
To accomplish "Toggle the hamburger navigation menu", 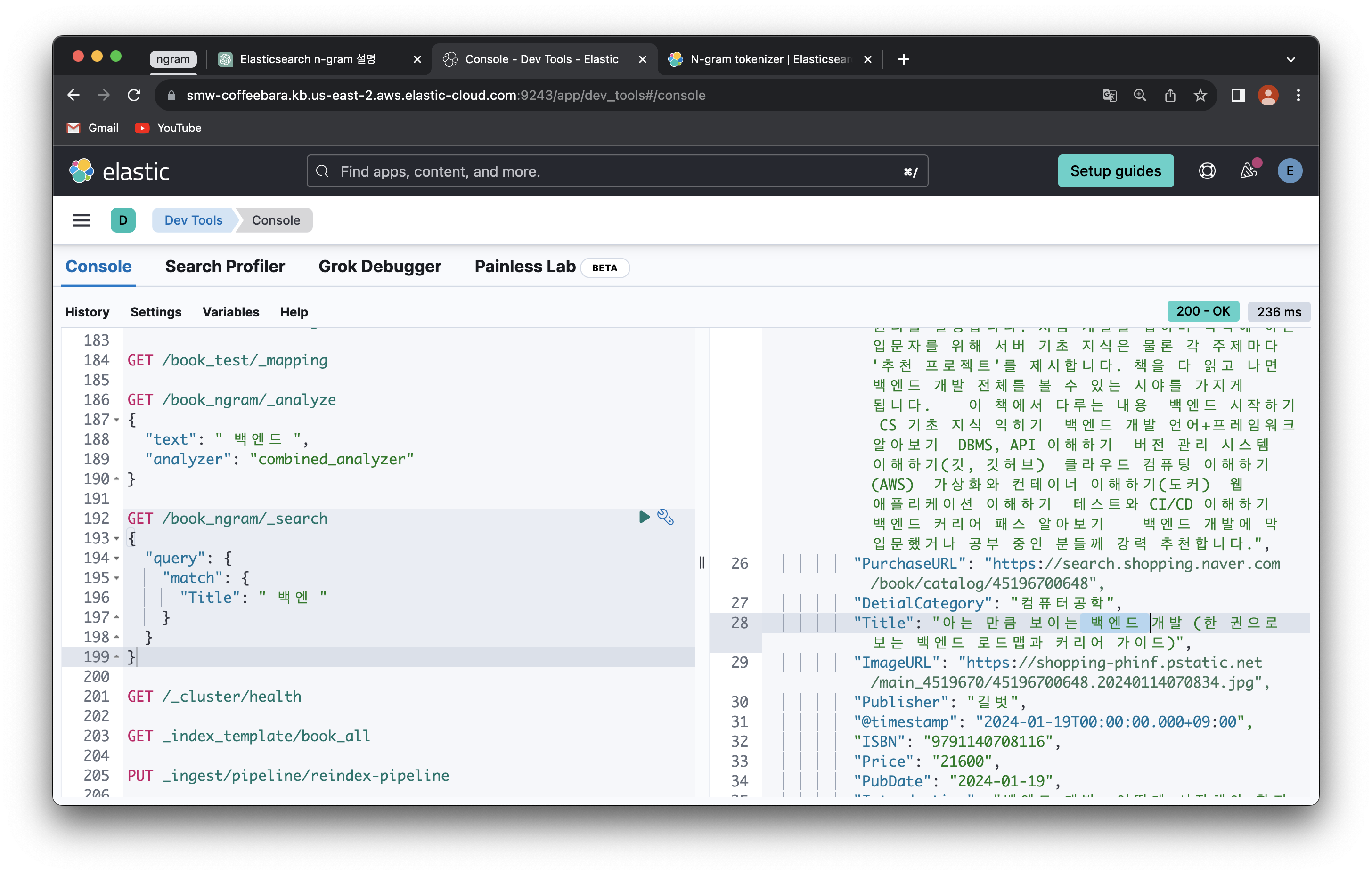I will 82,220.
